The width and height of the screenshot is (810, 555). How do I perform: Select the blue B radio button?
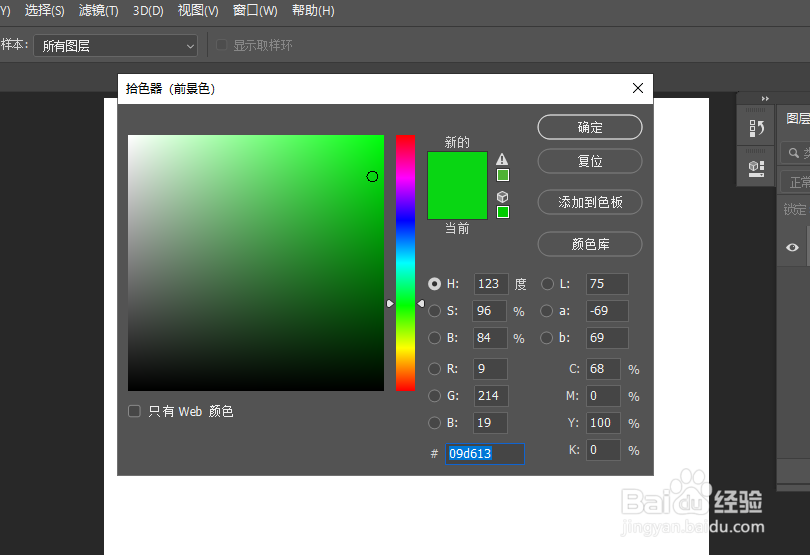click(x=434, y=423)
